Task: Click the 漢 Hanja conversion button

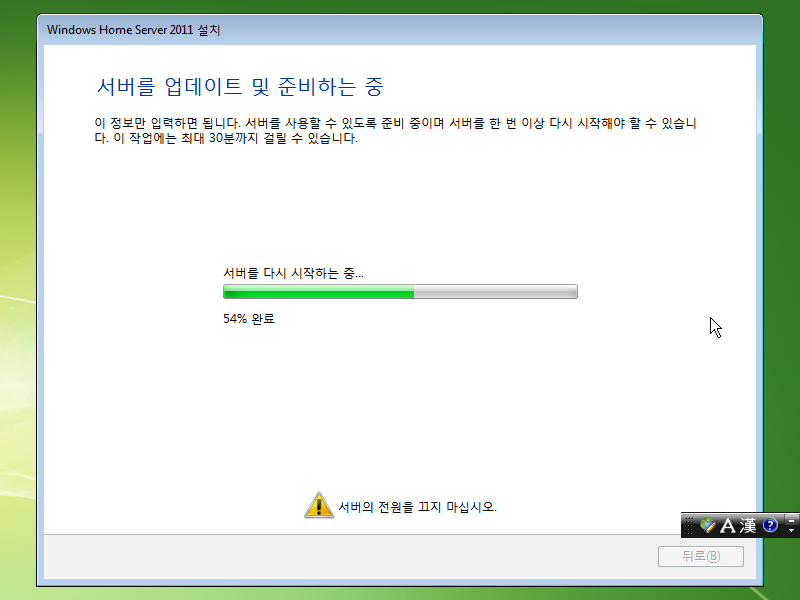Action: pos(747,526)
